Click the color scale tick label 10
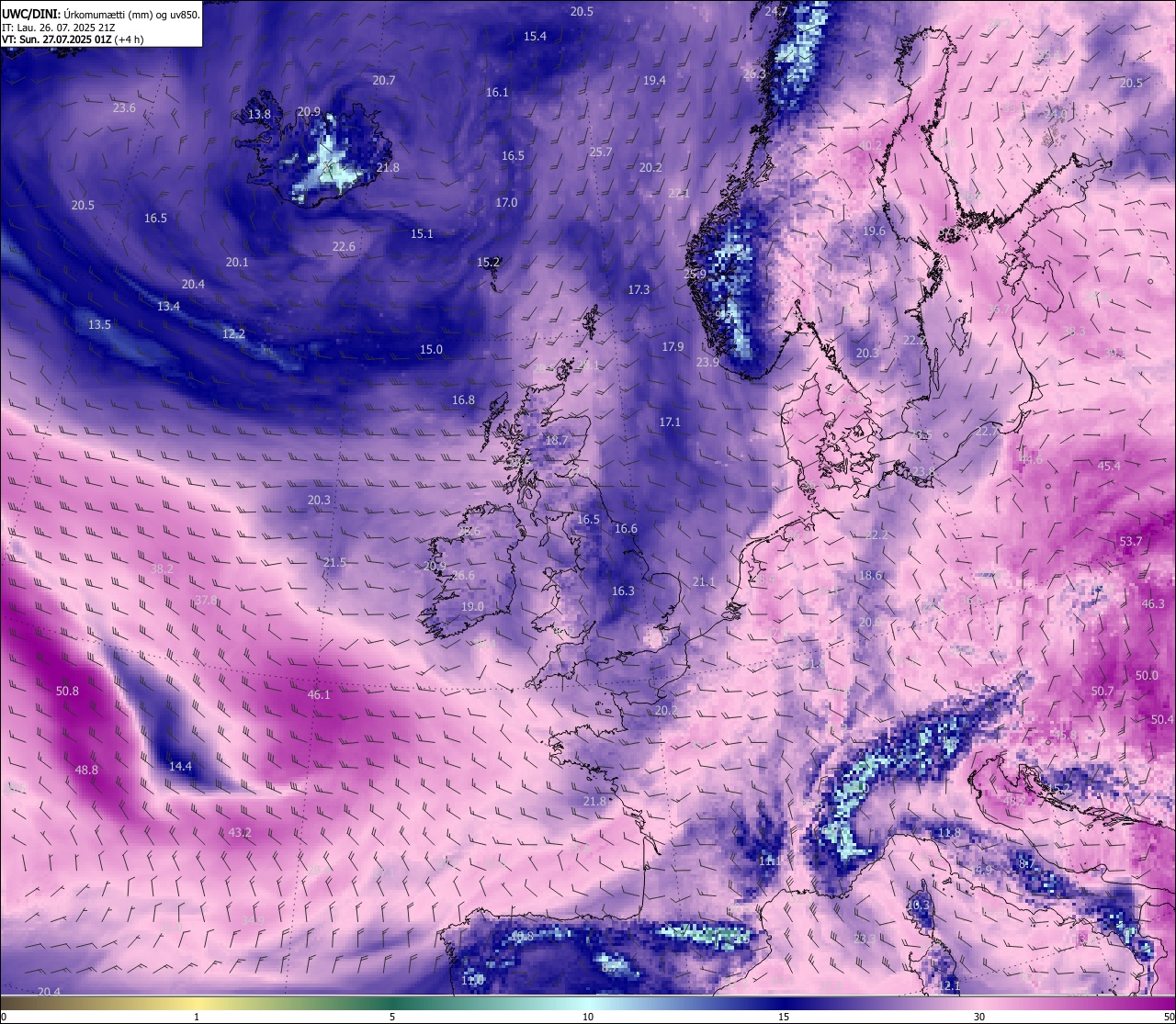Image resolution: width=1176 pixels, height=1024 pixels. 588,1017
